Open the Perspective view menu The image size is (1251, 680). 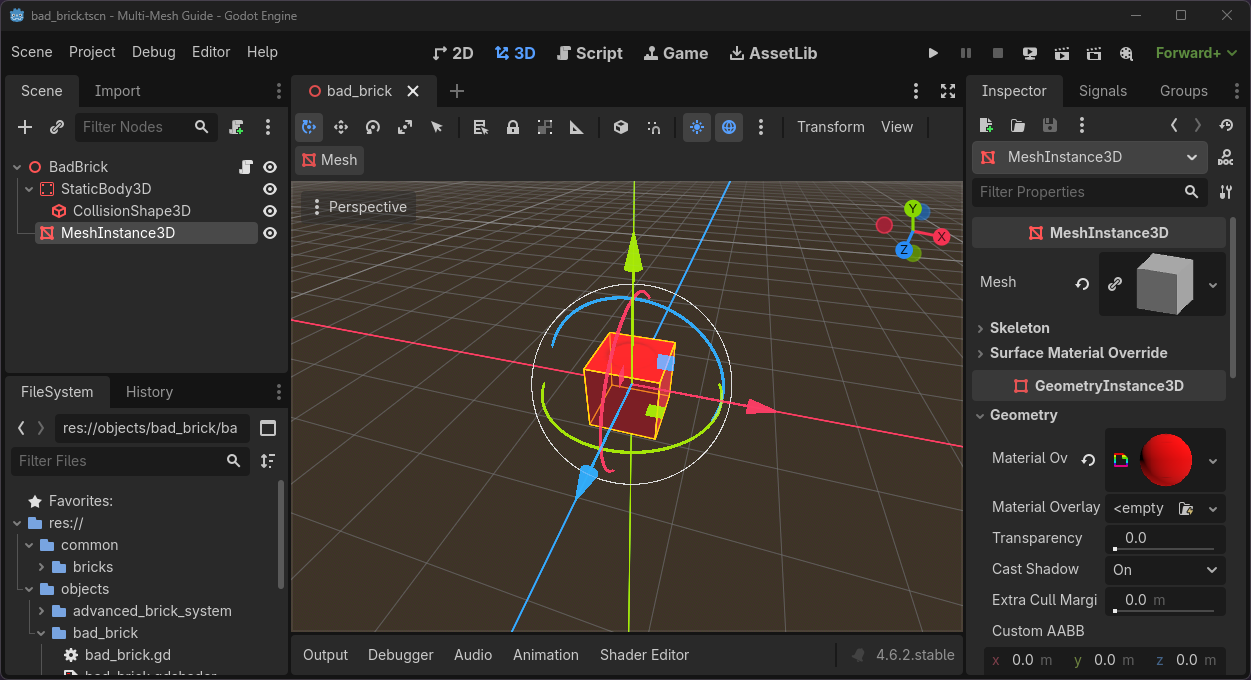tap(360, 207)
